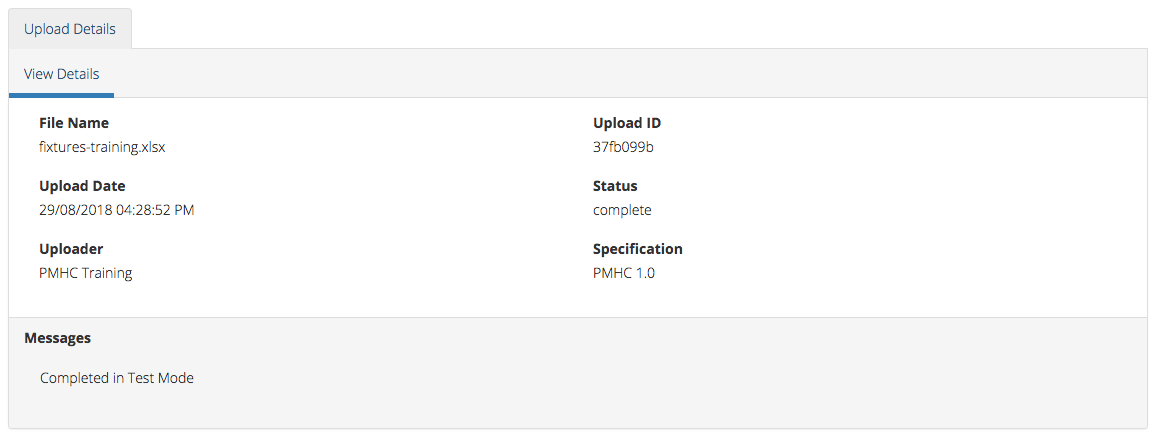Click the complete status value

click(x=623, y=210)
